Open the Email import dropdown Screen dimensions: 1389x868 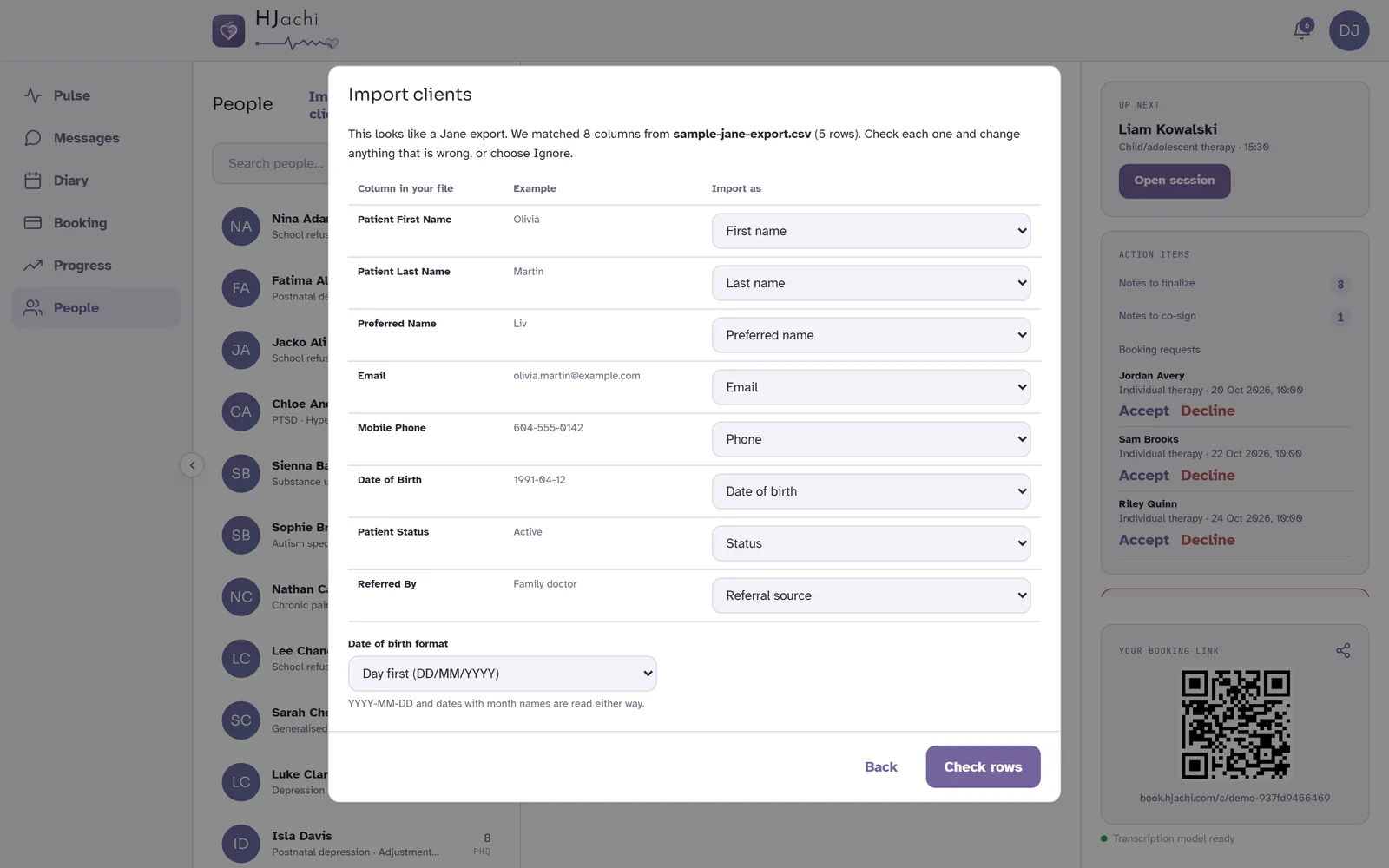[x=871, y=387]
